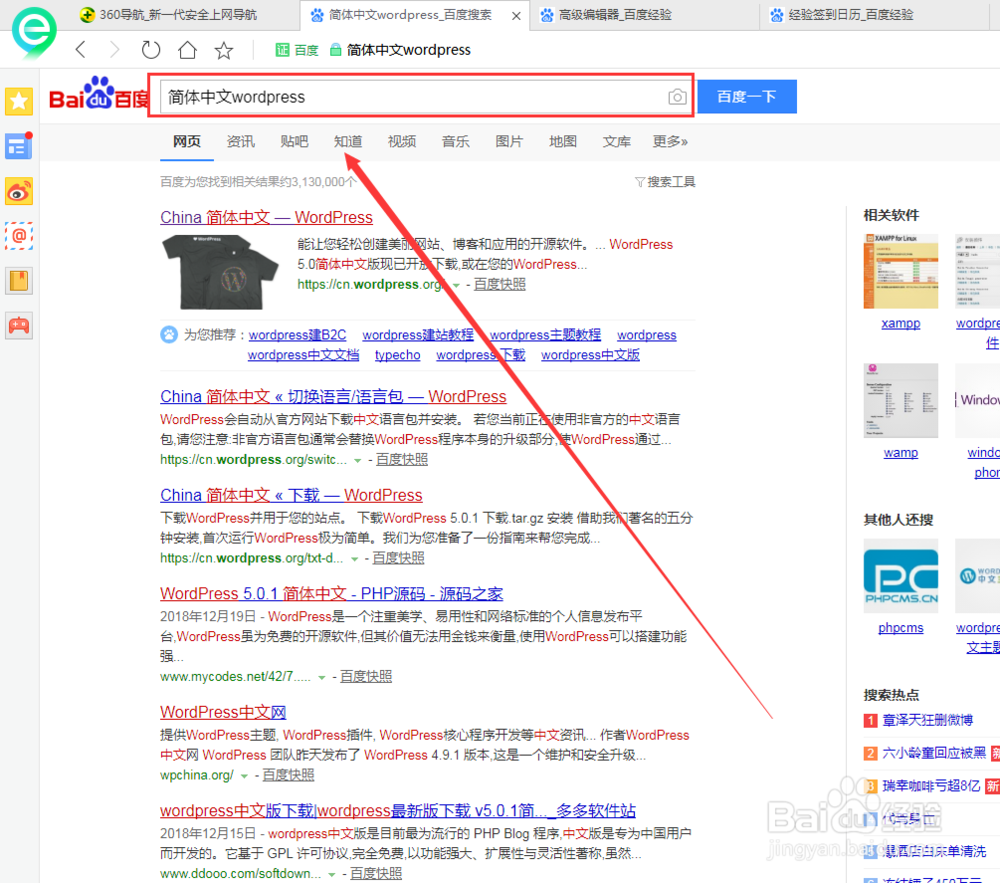The width and height of the screenshot is (1000, 883).
Task: Open hot search 瑞幸咖啡亏超8亿
Action: pyautogui.click(x=931, y=786)
